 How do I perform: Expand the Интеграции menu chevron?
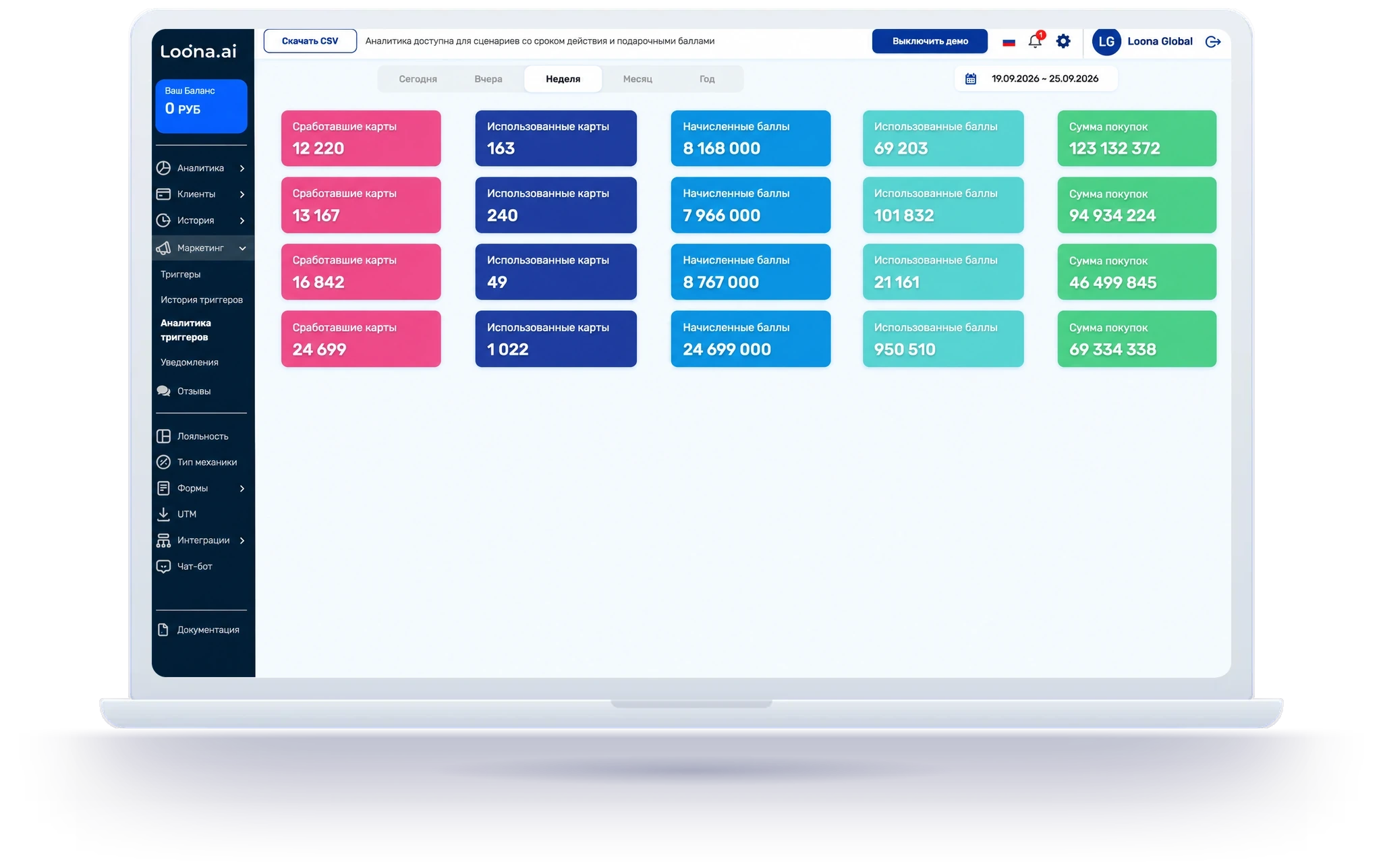(x=242, y=540)
